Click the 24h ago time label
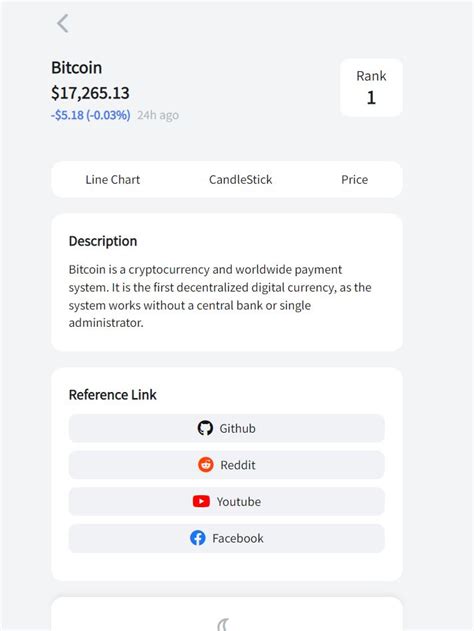Viewport: 474px width, 631px height. (158, 115)
